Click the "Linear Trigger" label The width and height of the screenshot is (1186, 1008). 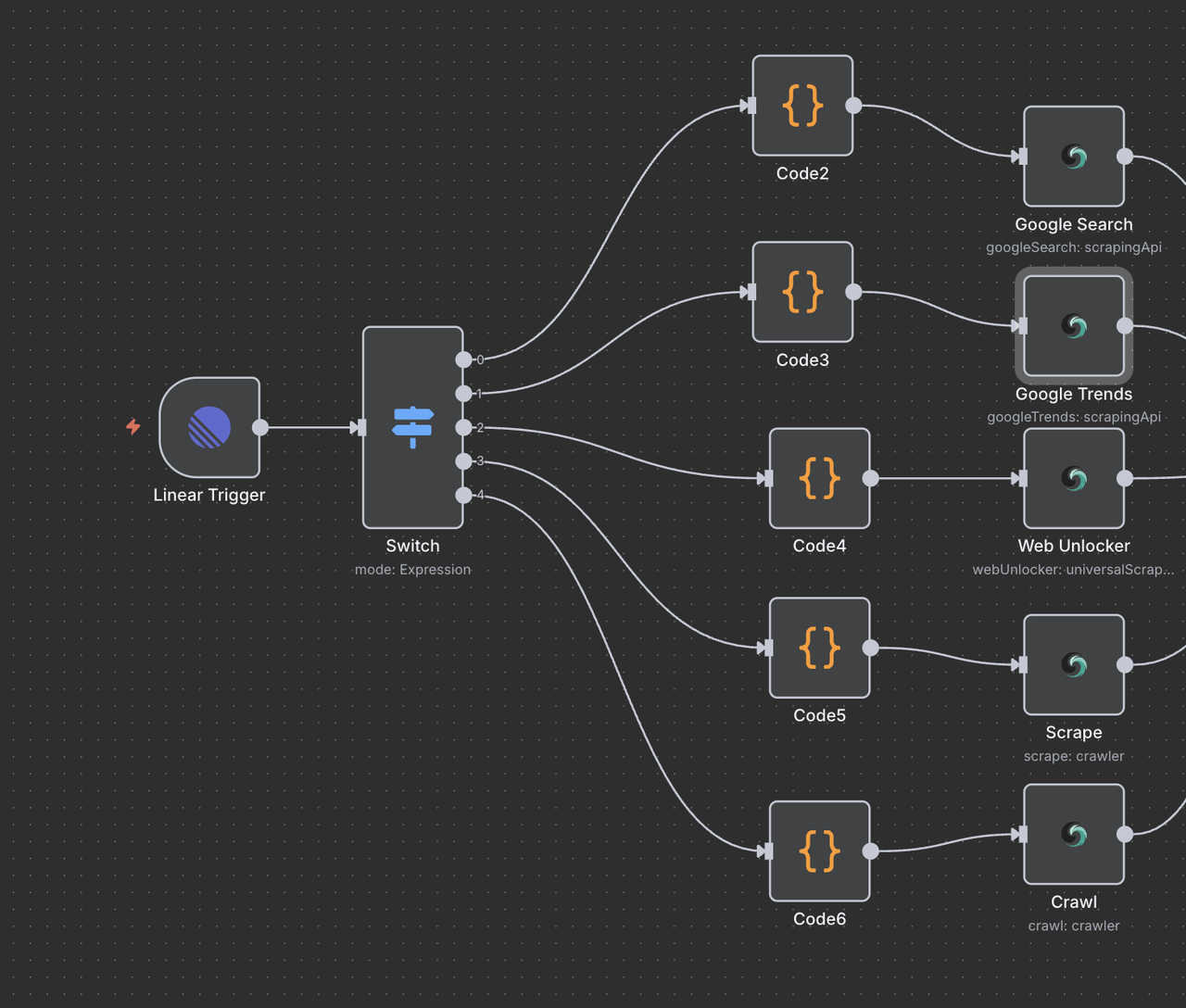(x=209, y=495)
